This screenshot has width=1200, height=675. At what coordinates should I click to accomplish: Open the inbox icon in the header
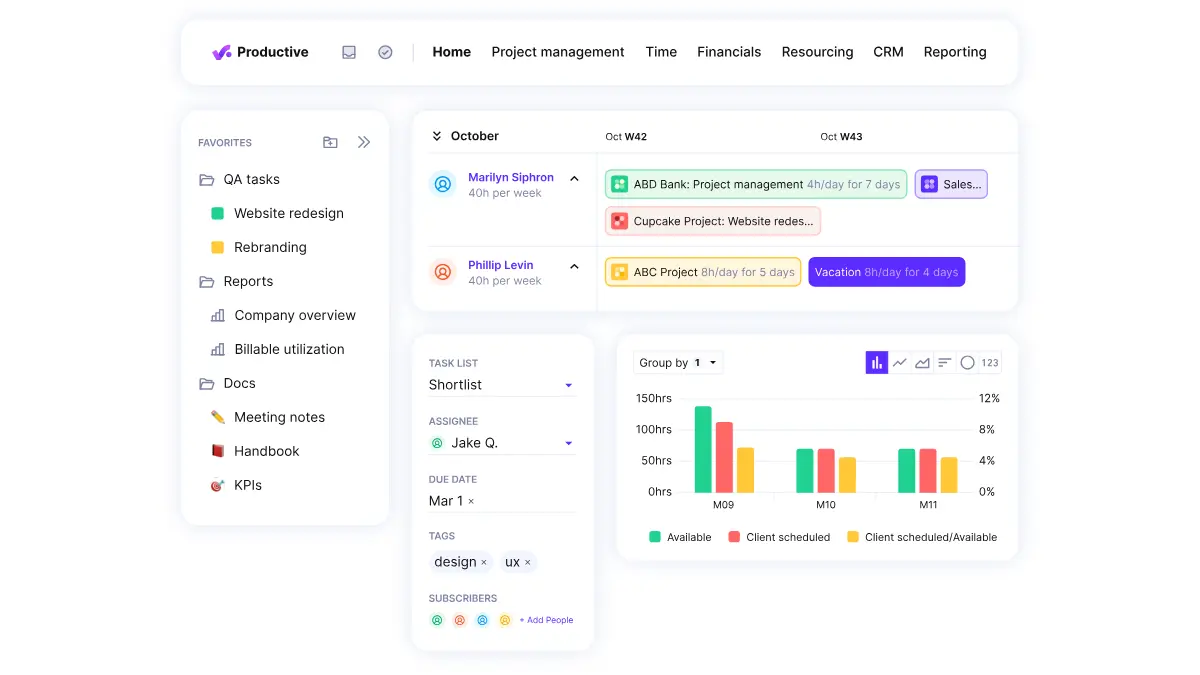click(x=349, y=51)
